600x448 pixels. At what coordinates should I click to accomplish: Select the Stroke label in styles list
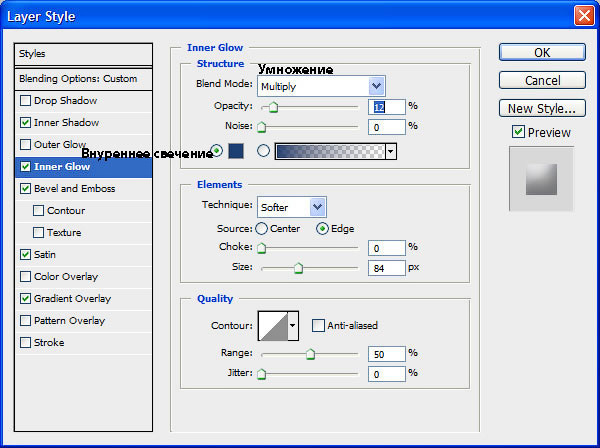click(x=49, y=342)
